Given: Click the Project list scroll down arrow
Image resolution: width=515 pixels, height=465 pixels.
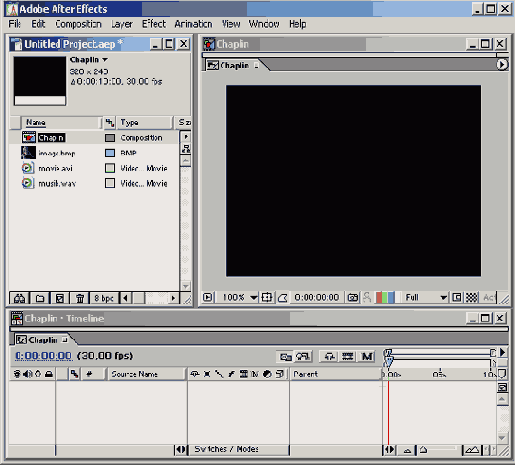Looking at the screenshot, I should [186, 286].
